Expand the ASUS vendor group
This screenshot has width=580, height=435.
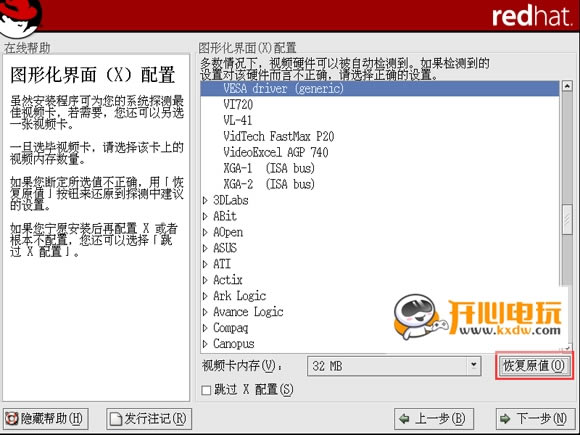[205, 248]
